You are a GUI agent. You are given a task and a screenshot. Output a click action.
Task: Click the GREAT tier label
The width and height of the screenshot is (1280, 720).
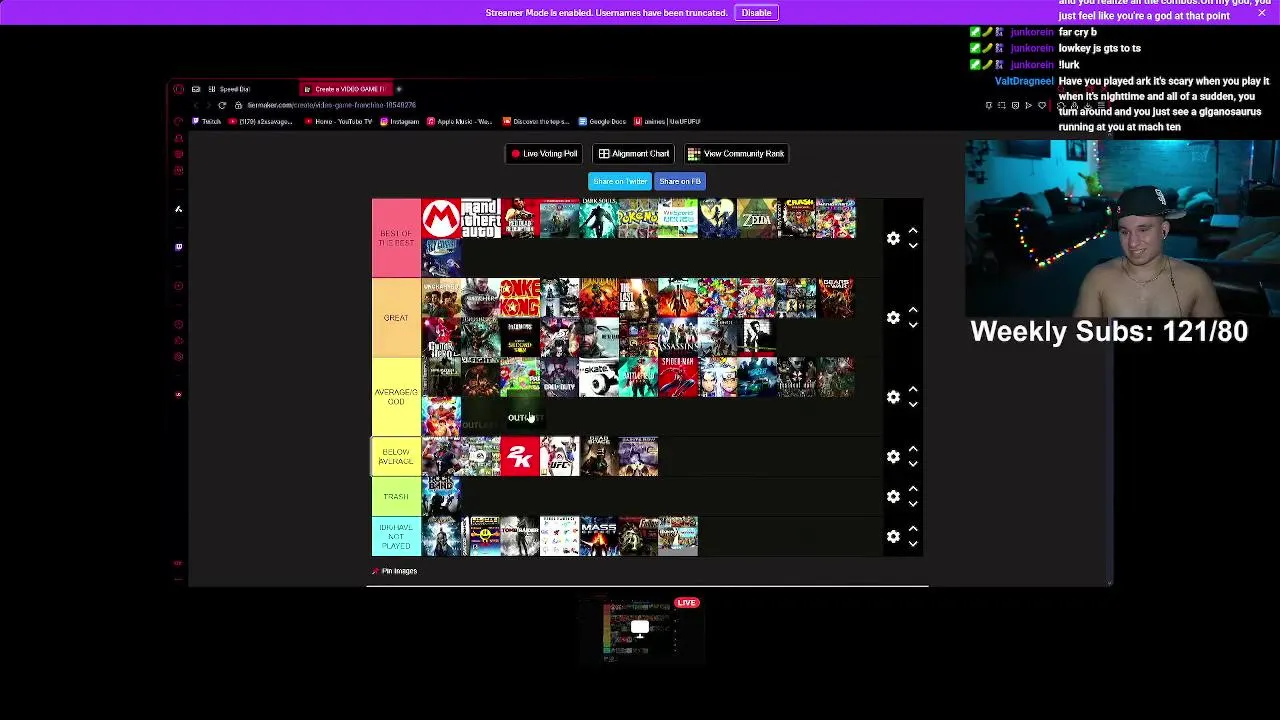[396, 317]
